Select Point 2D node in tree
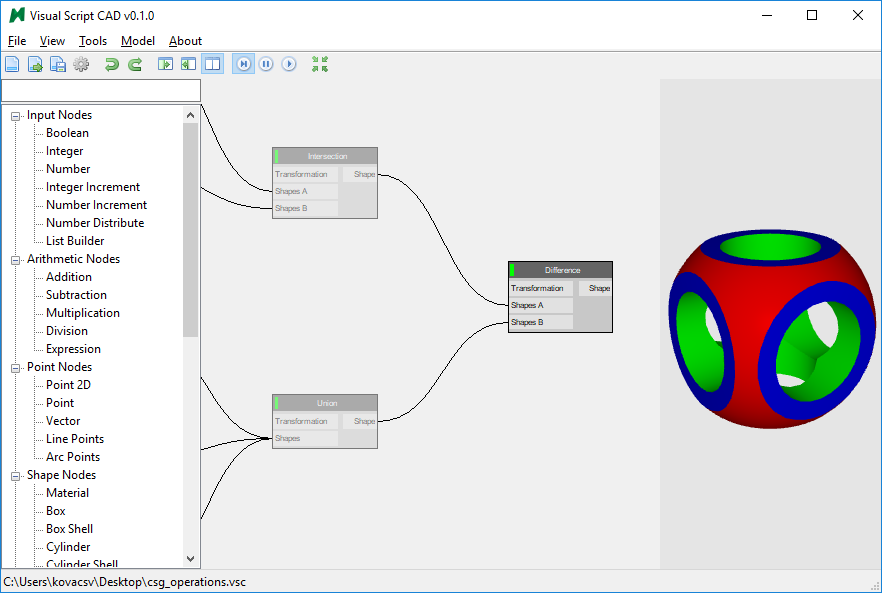 68,385
